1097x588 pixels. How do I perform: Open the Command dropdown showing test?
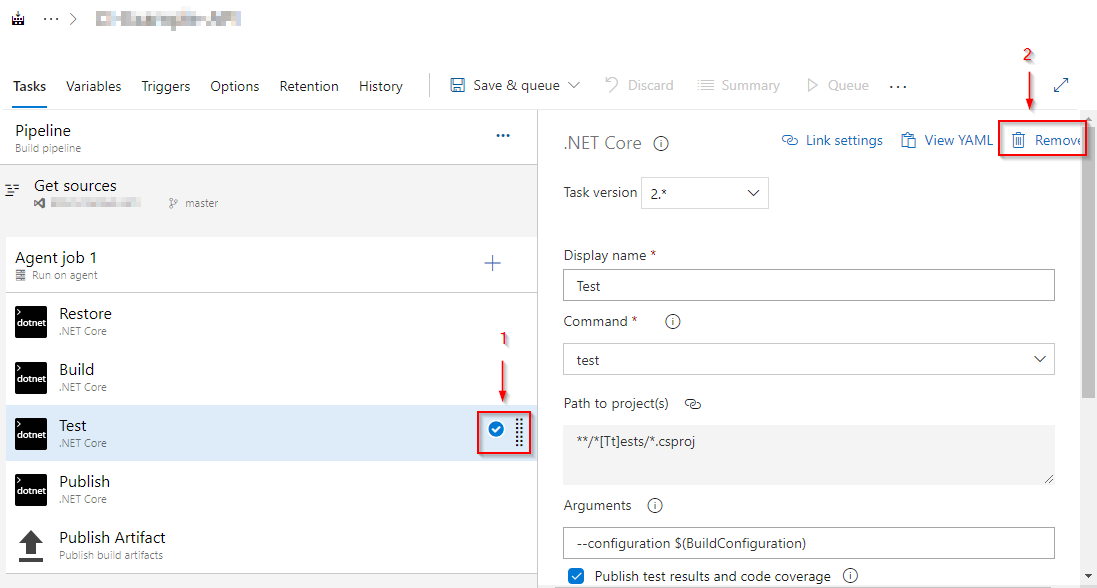point(808,360)
